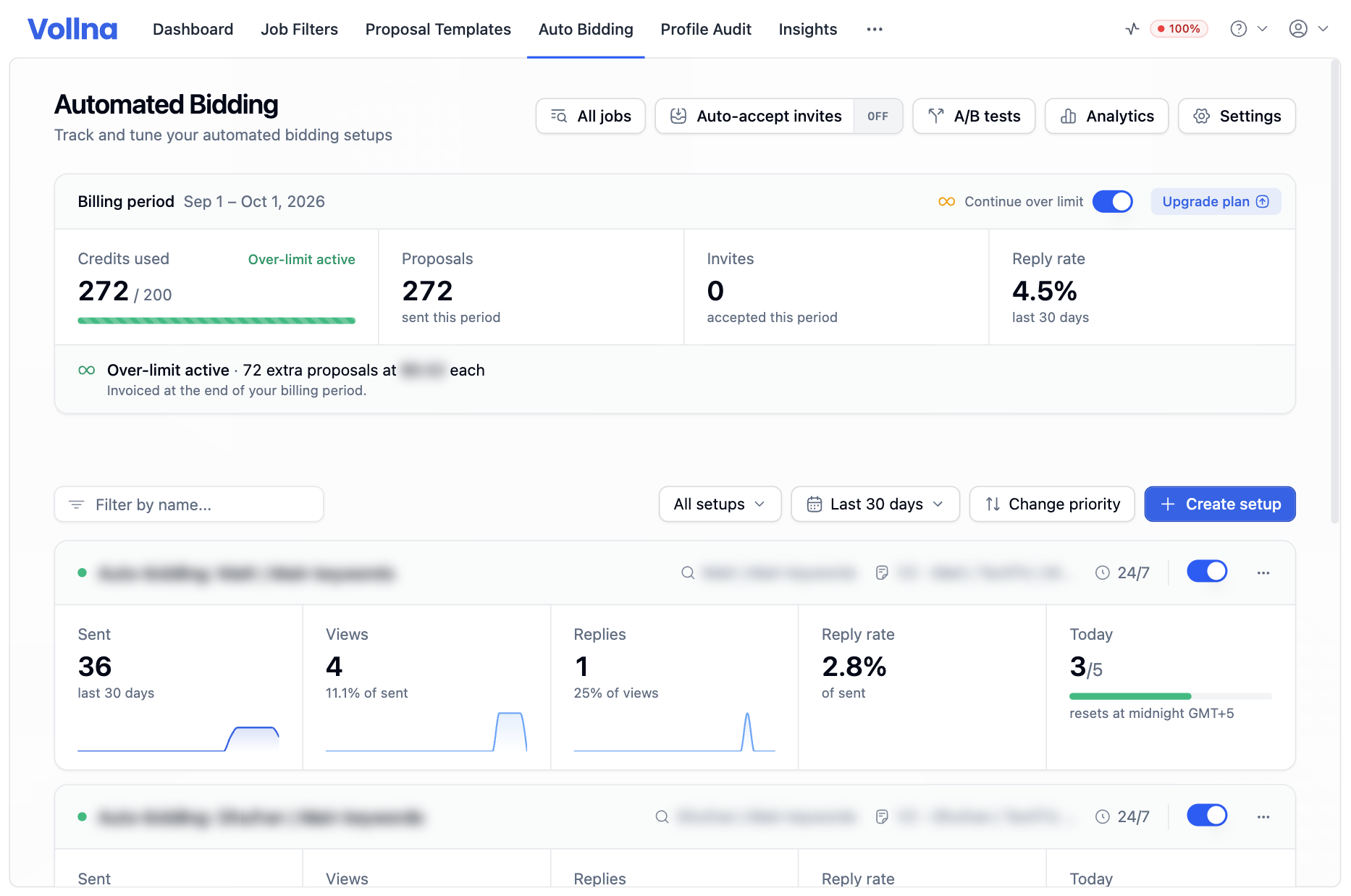The width and height of the screenshot is (1351, 896).
Task: Click the Auto-accept invites button
Action: point(755,117)
